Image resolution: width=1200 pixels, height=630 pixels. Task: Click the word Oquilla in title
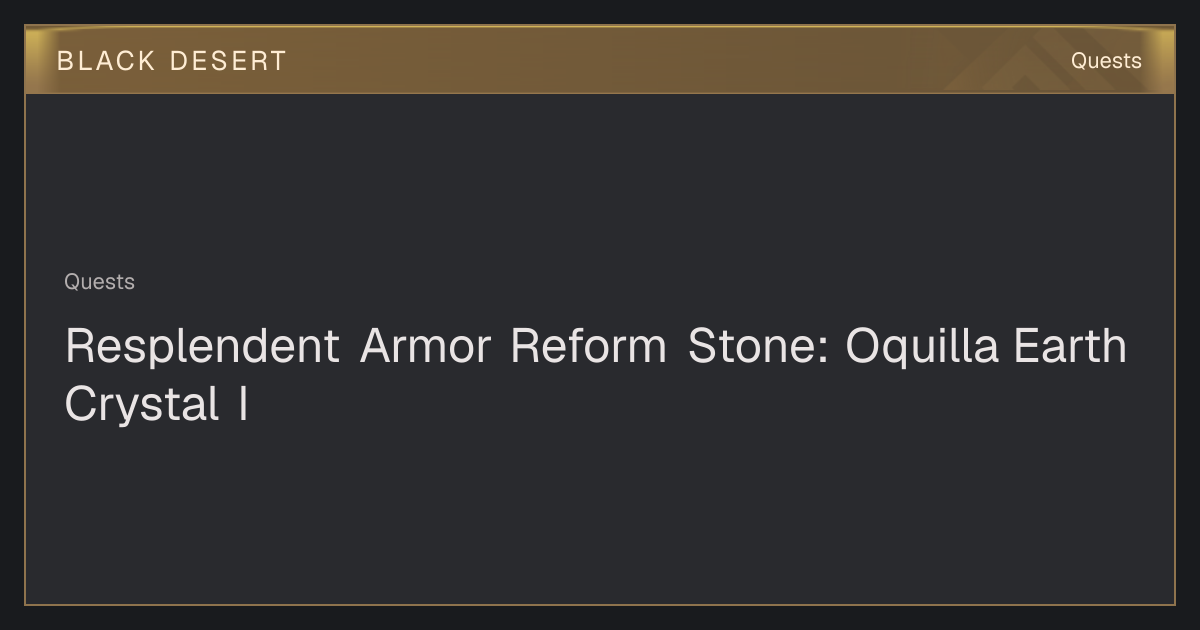[920, 347]
